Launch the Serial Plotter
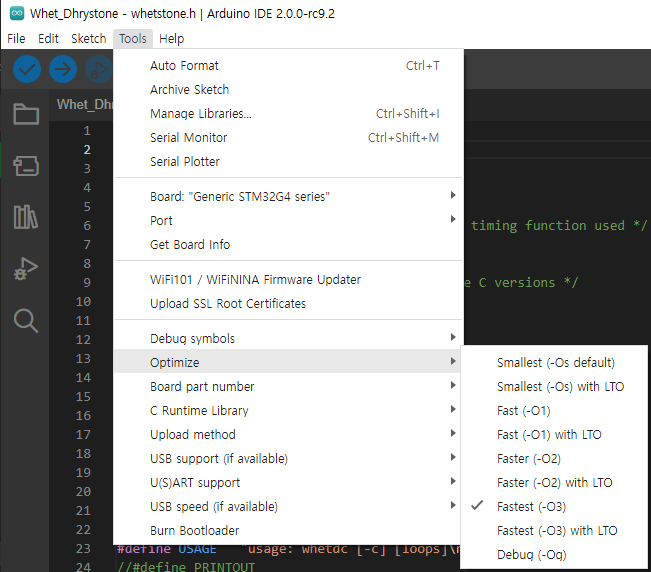651x572 pixels. pyautogui.click(x=288, y=162)
